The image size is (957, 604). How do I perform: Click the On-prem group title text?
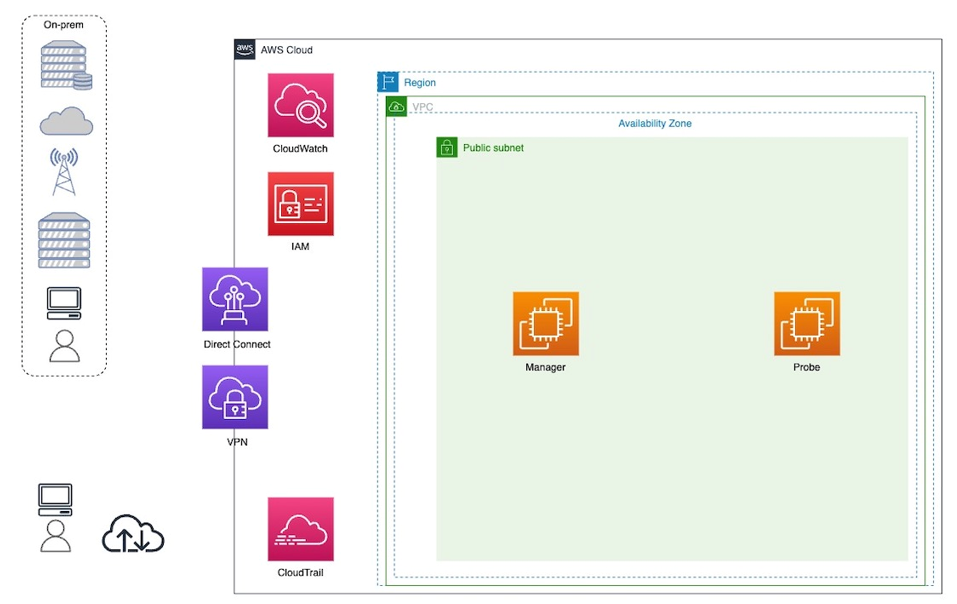pyautogui.click(x=63, y=25)
